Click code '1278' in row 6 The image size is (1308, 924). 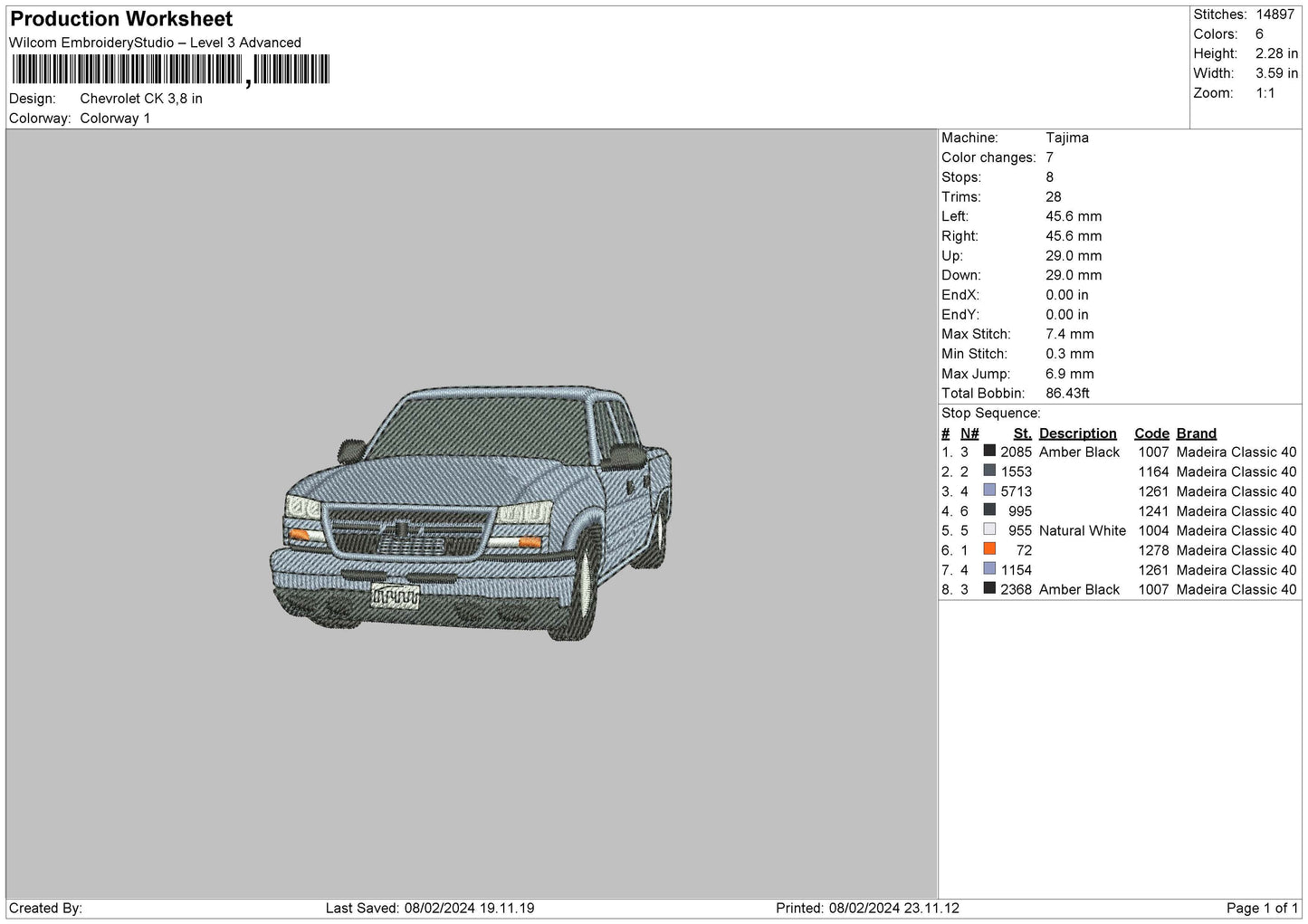coord(1153,550)
